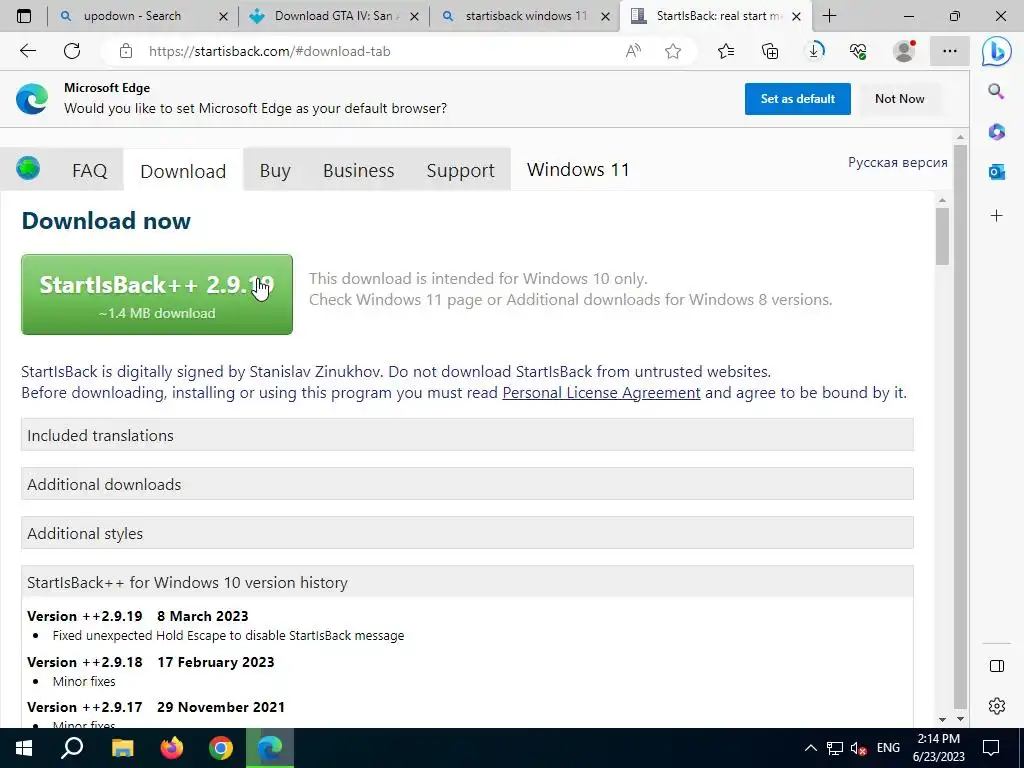Collapse StartIsBack++ for Windows 10 version history
Screen dimensions: 1024x768
pyautogui.click(x=467, y=582)
